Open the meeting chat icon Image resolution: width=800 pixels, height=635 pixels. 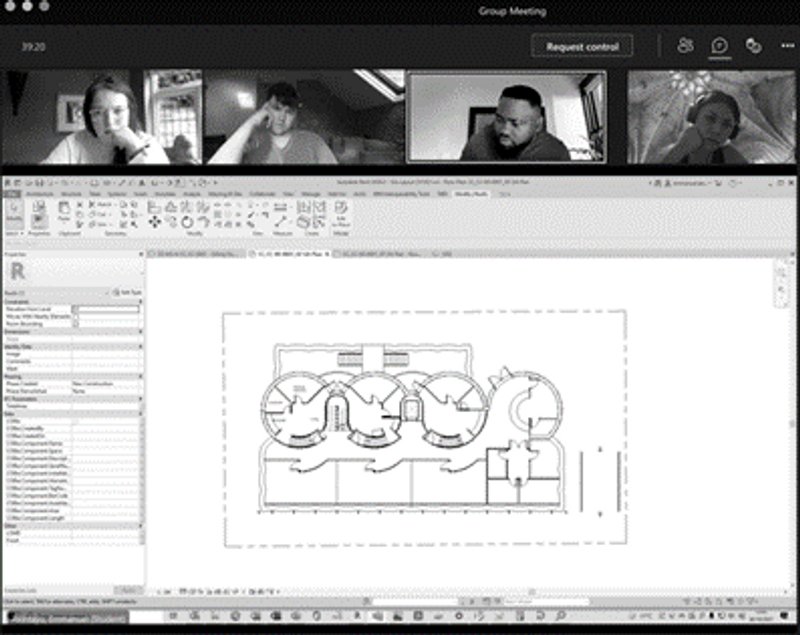tap(719, 46)
